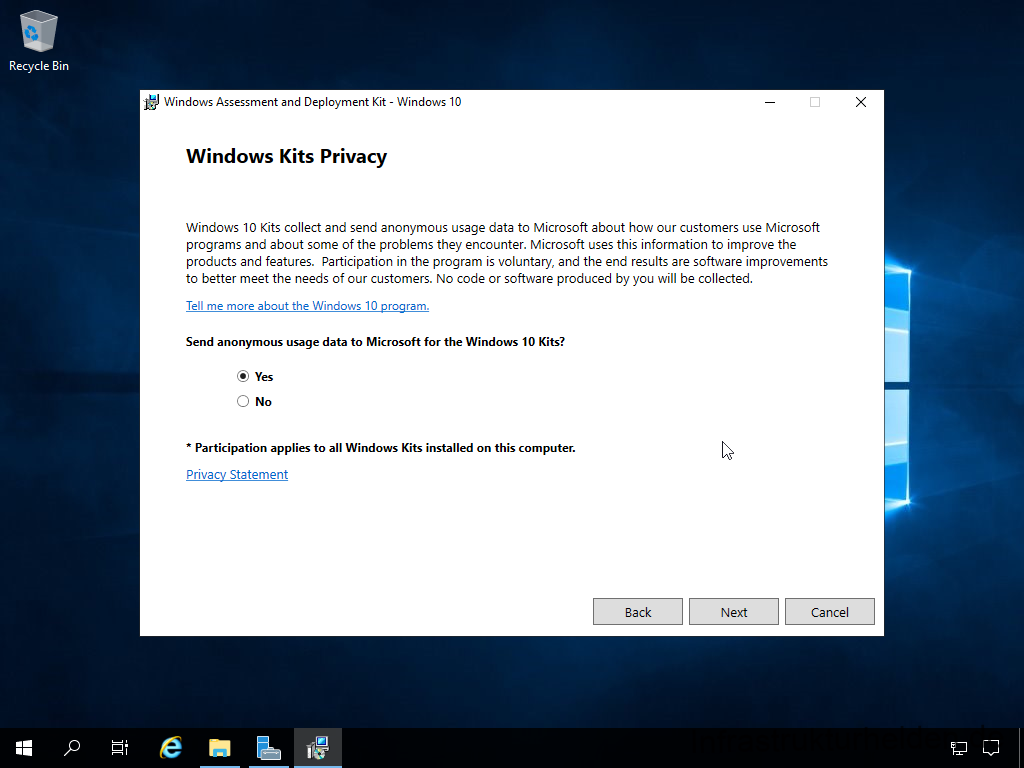Click the Next button
Screen dimensions: 1024x768
coord(733,612)
